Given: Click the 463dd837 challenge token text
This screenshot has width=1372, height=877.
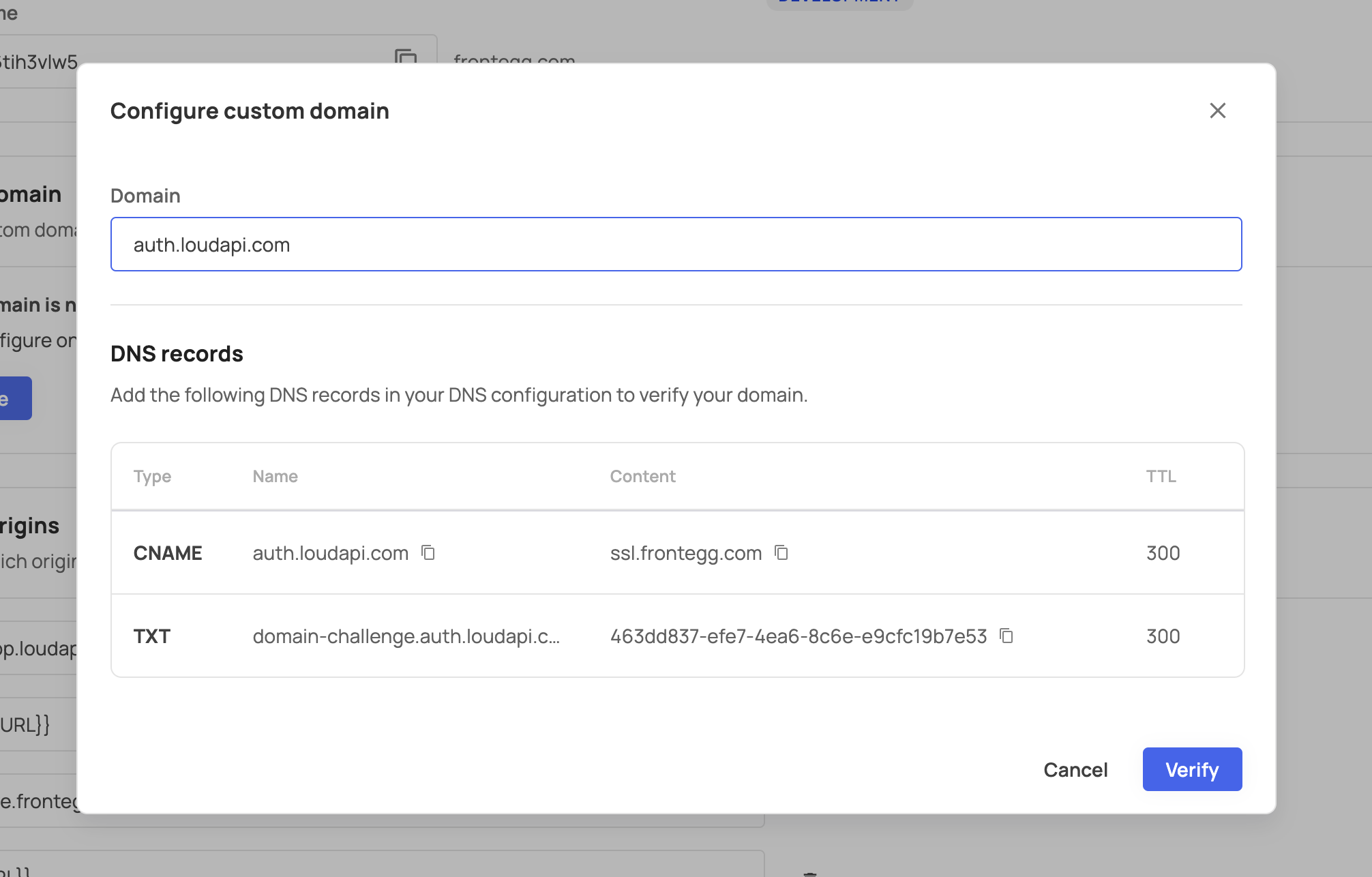Looking at the screenshot, I should pyautogui.click(x=798, y=636).
